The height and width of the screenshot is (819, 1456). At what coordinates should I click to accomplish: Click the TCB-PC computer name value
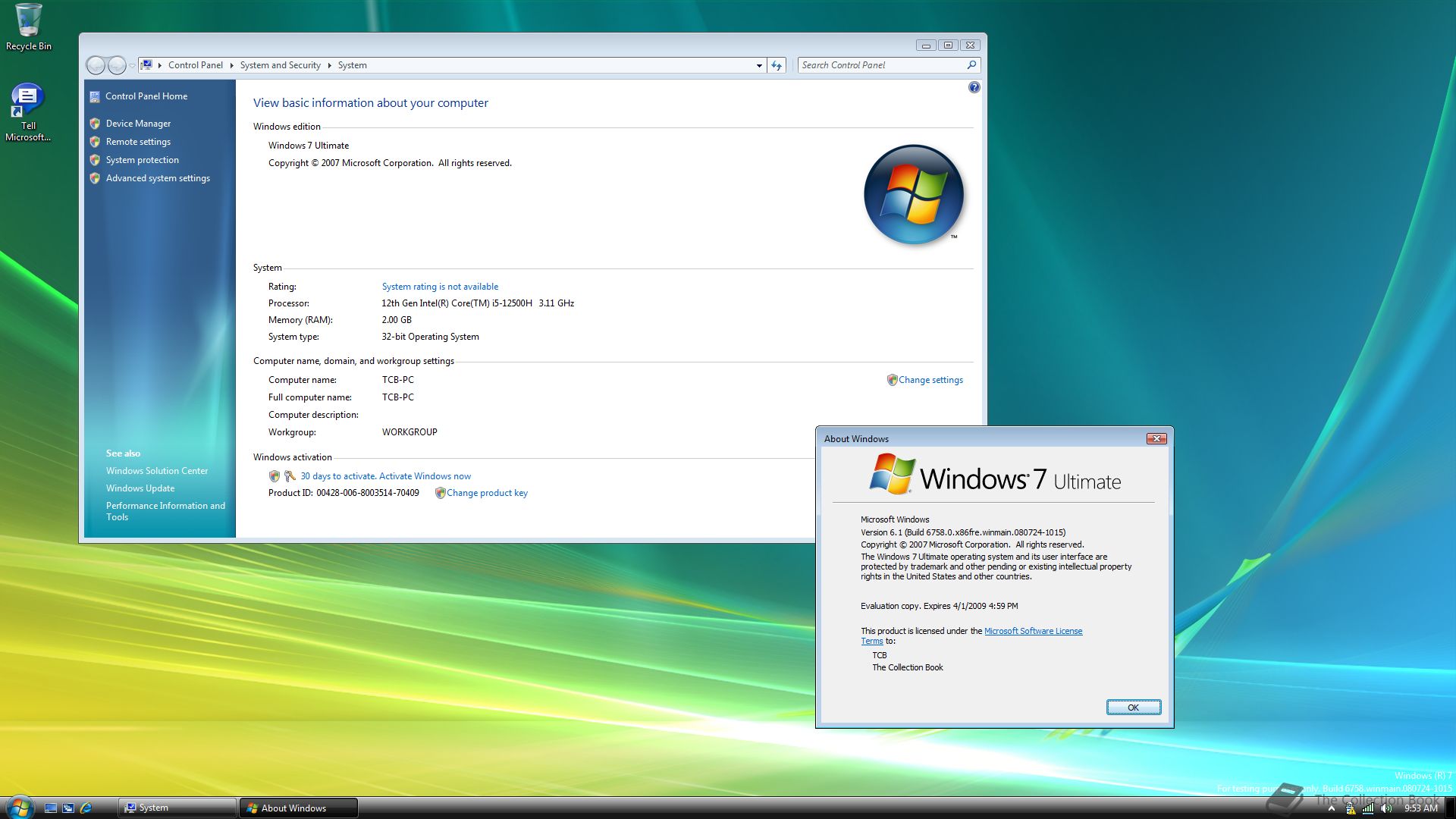(398, 380)
